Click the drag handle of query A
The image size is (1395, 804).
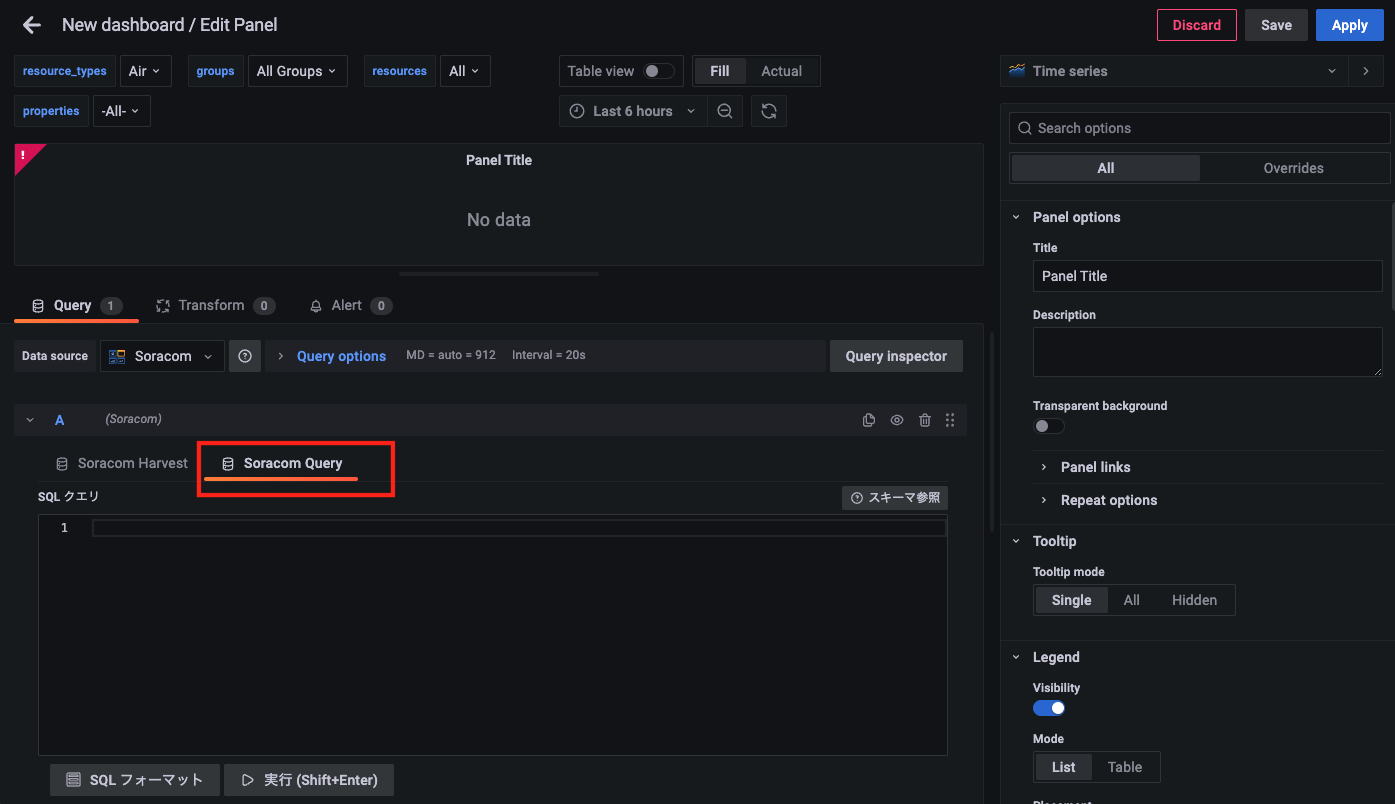point(950,420)
